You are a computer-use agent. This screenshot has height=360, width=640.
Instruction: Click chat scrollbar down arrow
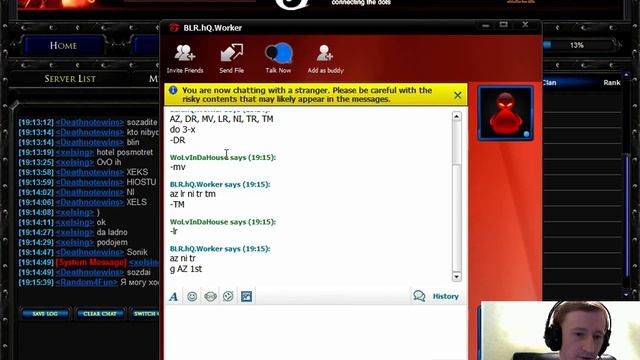click(457, 276)
